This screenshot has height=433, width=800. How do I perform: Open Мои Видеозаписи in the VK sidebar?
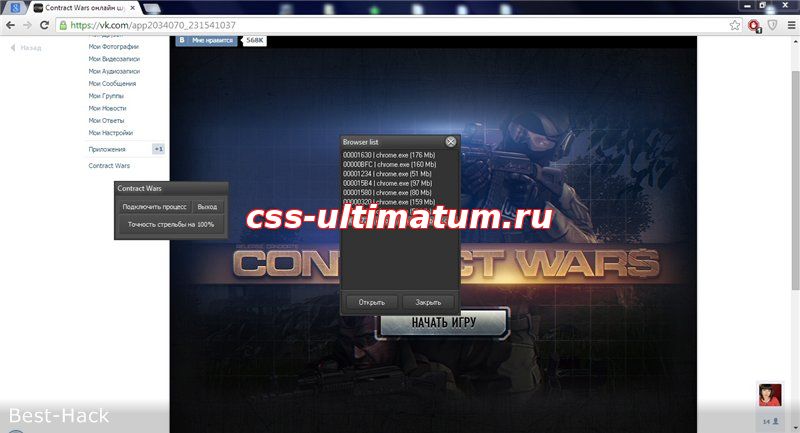tap(114, 59)
